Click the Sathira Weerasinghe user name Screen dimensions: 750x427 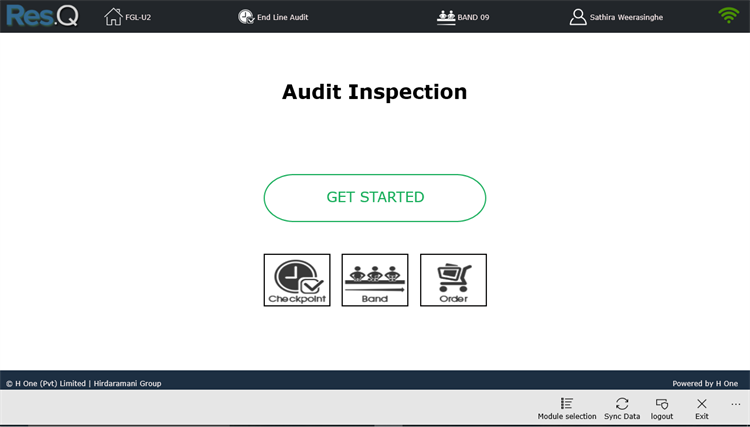pyautogui.click(x=626, y=17)
